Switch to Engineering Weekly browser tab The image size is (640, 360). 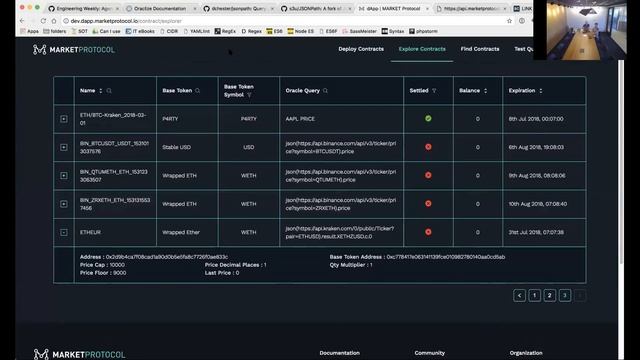[84, 8]
